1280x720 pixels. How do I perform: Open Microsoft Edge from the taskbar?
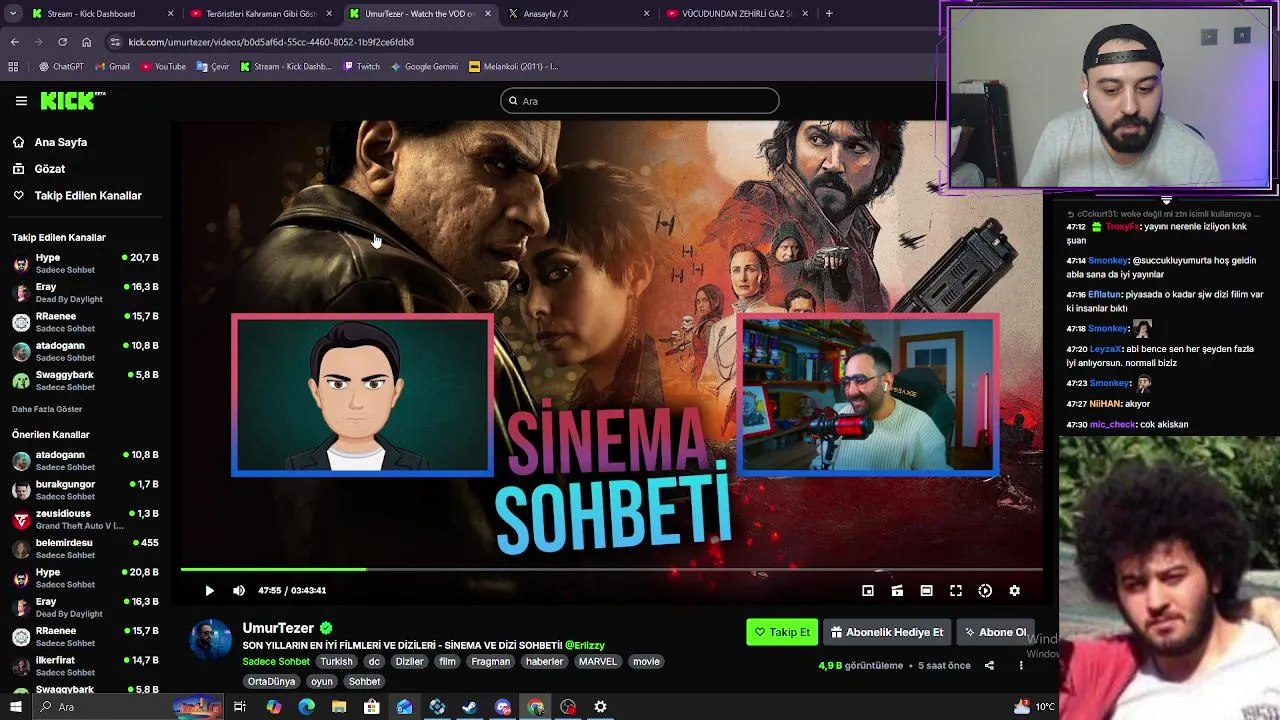tap(307, 707)
